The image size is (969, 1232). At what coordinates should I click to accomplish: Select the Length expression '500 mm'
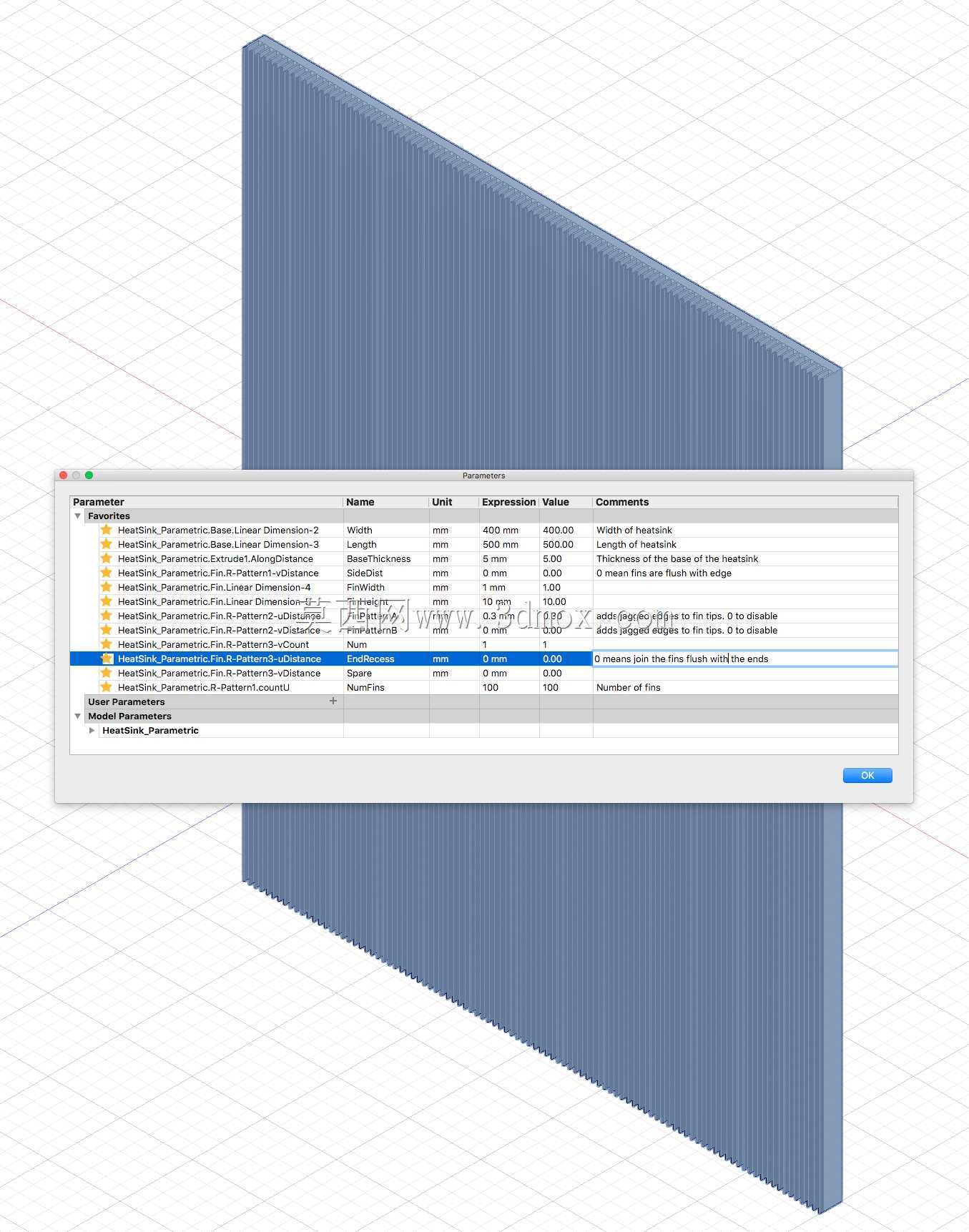click(501, 544)
